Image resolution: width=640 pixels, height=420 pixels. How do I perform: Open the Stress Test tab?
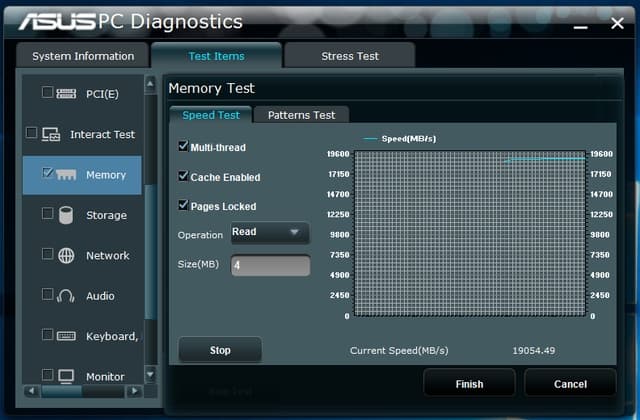click(x=350, y=56)
